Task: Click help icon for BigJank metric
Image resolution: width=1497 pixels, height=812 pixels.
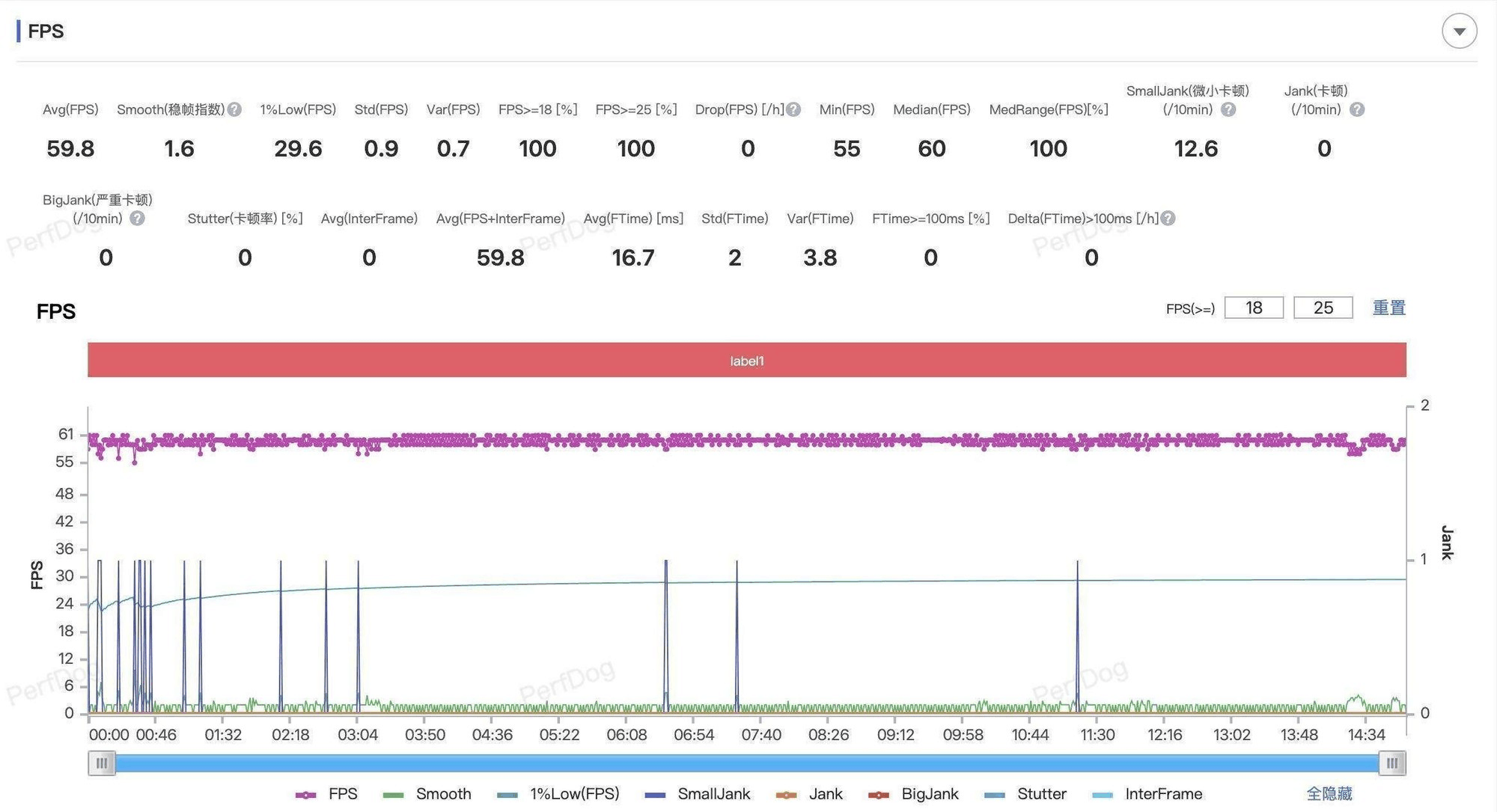Action: tap(137, 219)
